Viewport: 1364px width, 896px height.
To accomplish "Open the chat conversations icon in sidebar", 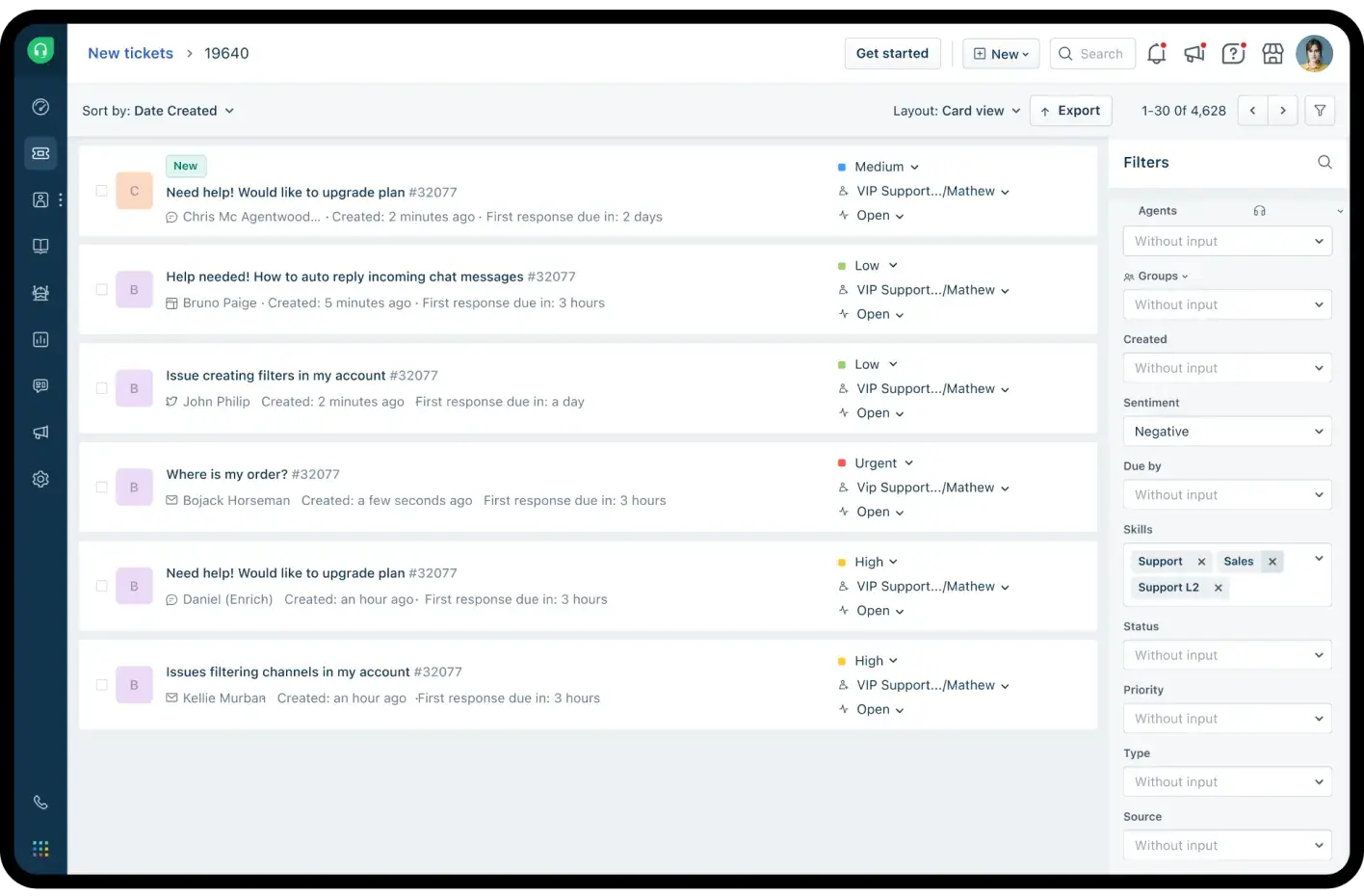I will point(40,385).
